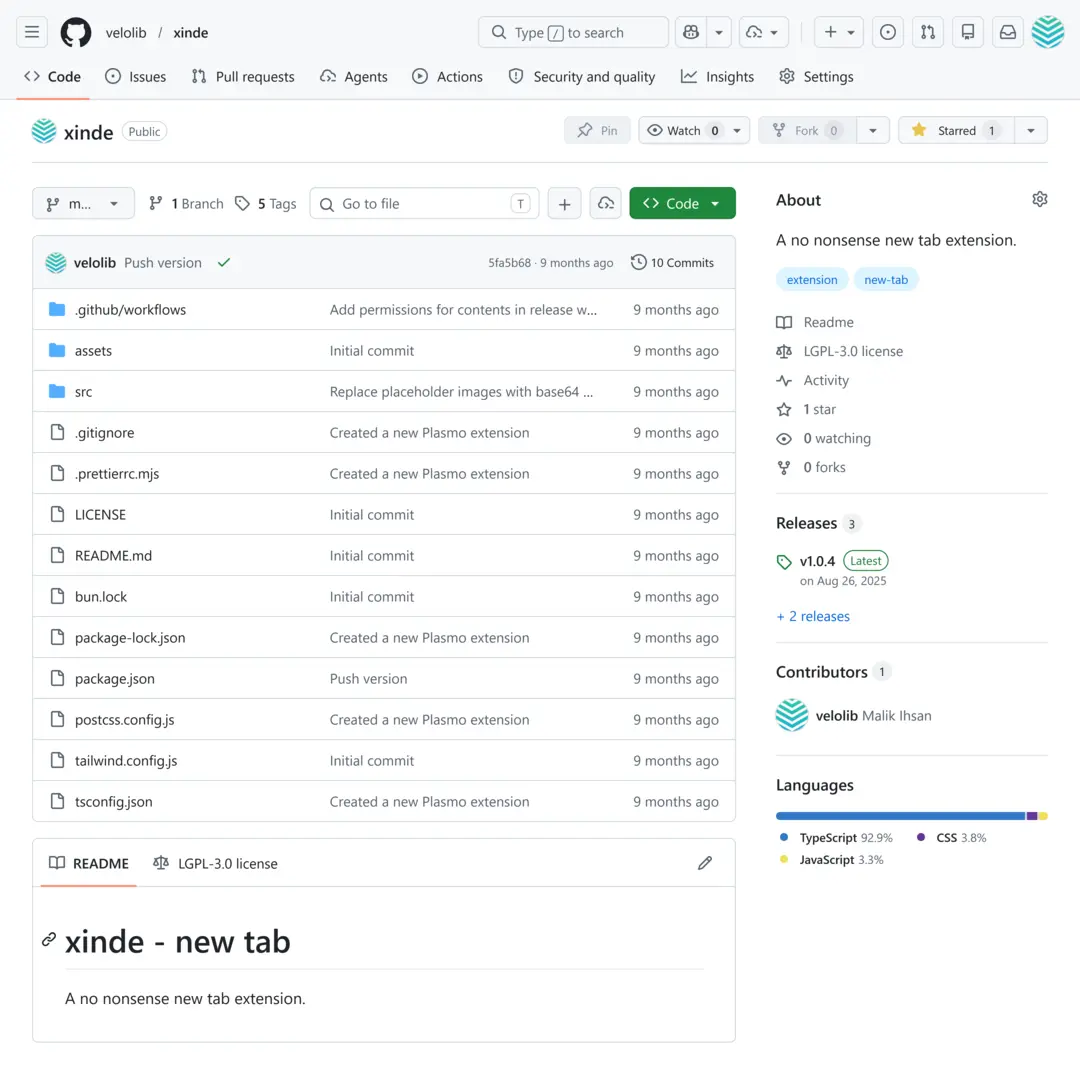Copy the README heading anchor link icon
The width and height of the screenshot is (1080, 1080).
(x=48, y=939)
